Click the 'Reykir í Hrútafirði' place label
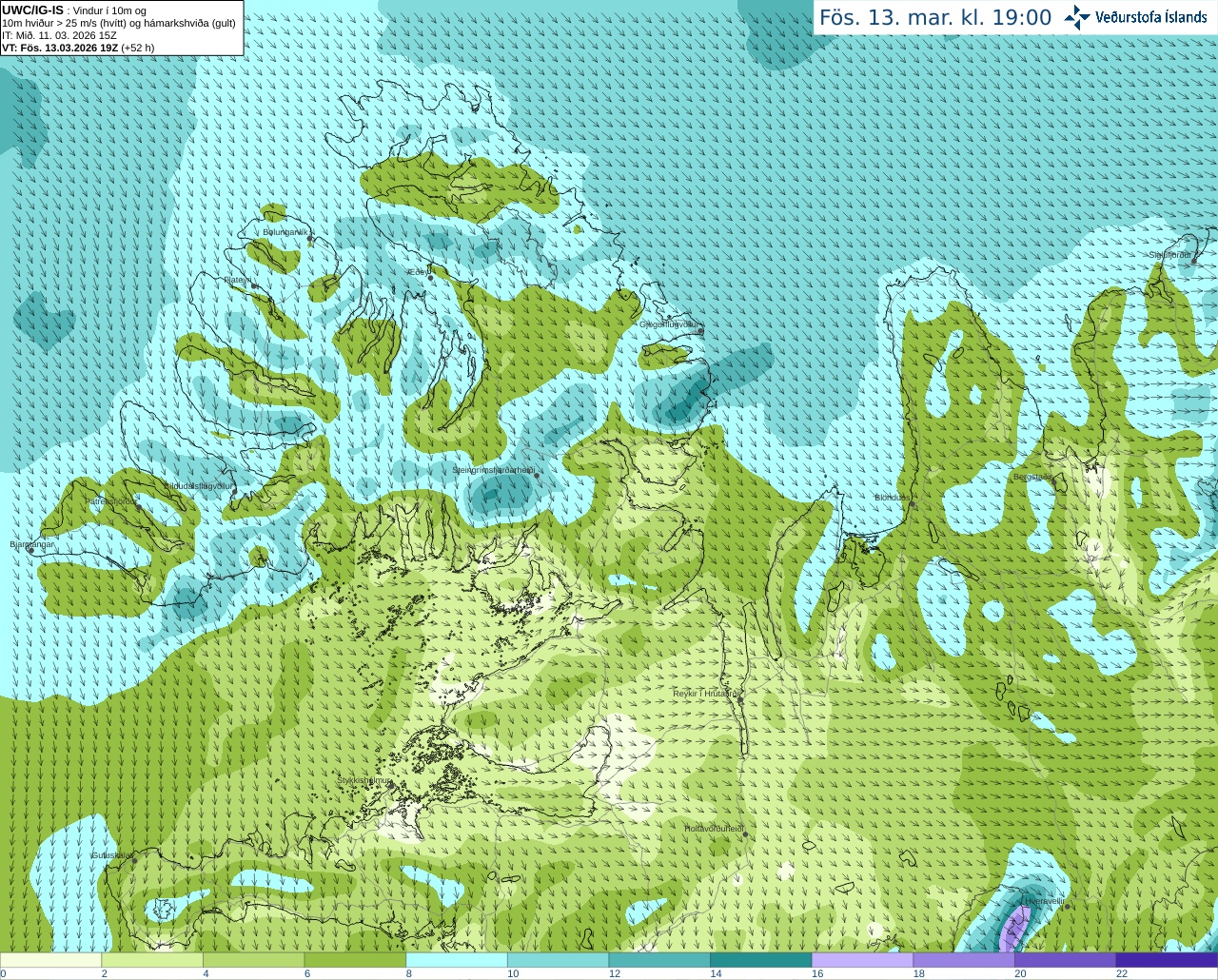The width and height of the screenshot is (1218, 980). [707, 694]
